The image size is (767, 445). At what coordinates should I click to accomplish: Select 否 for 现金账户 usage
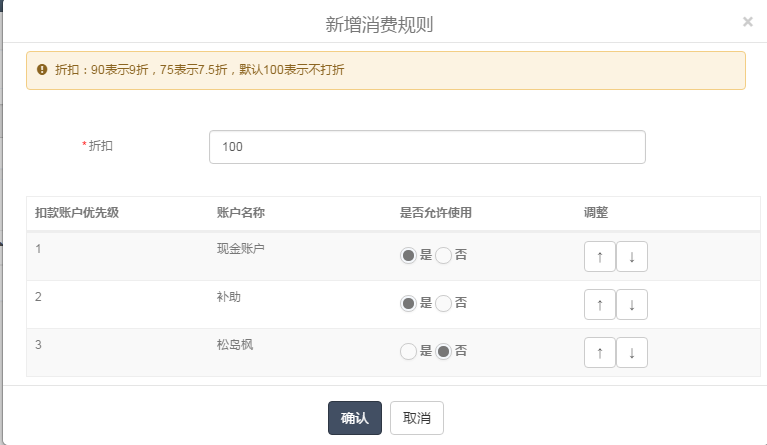[x=443, y=255]
